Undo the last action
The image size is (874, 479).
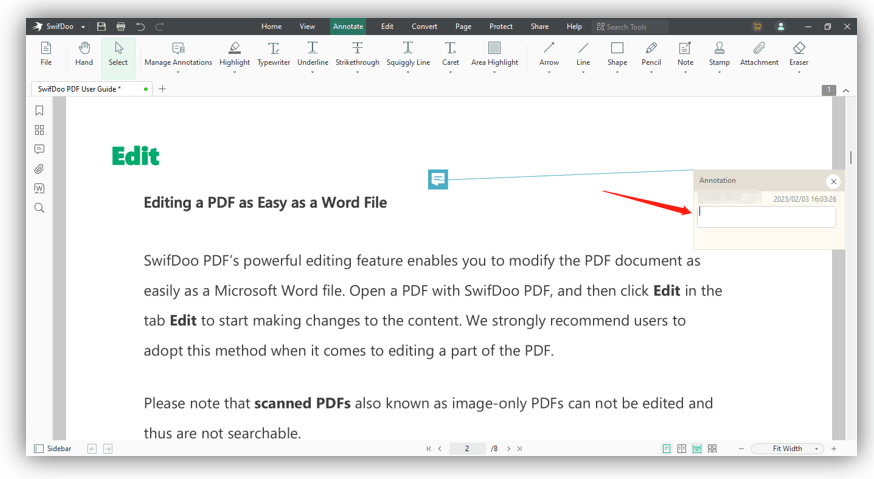pos(140,26)
